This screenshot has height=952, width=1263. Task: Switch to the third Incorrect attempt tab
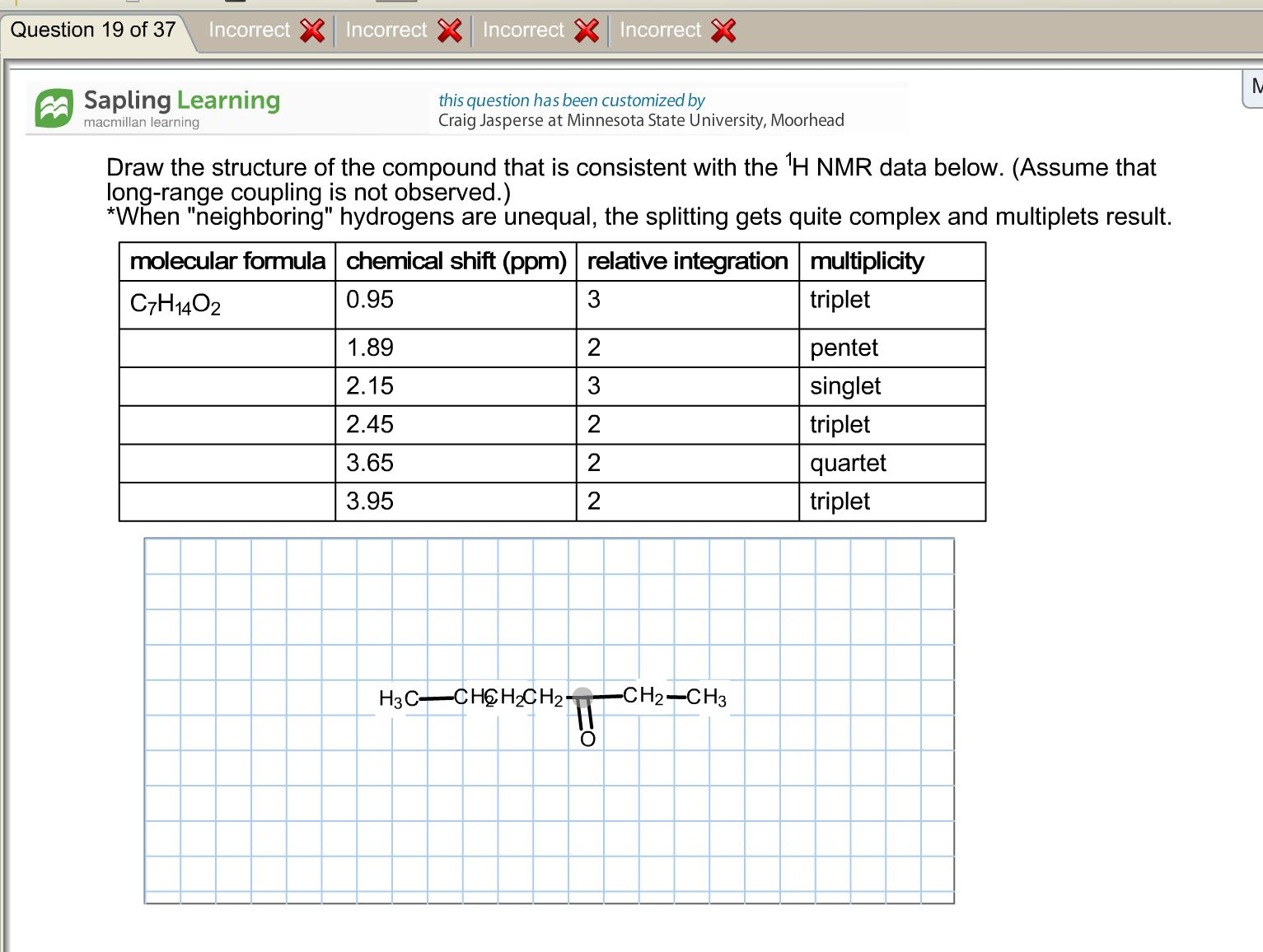click(x=523, y=30)
